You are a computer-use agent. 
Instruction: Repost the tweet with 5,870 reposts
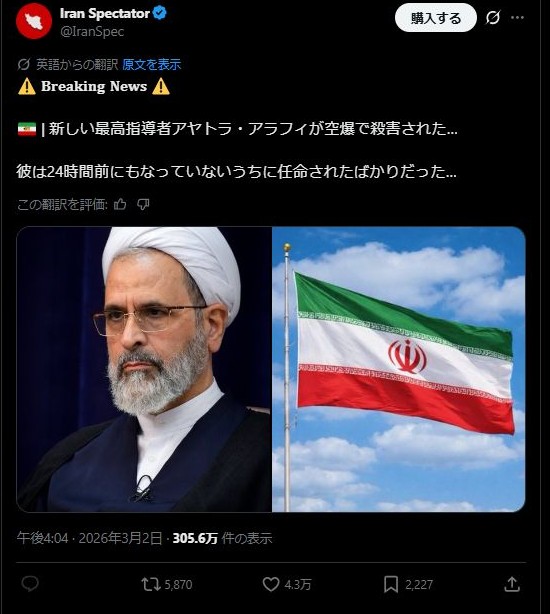[x=167, y=585]
